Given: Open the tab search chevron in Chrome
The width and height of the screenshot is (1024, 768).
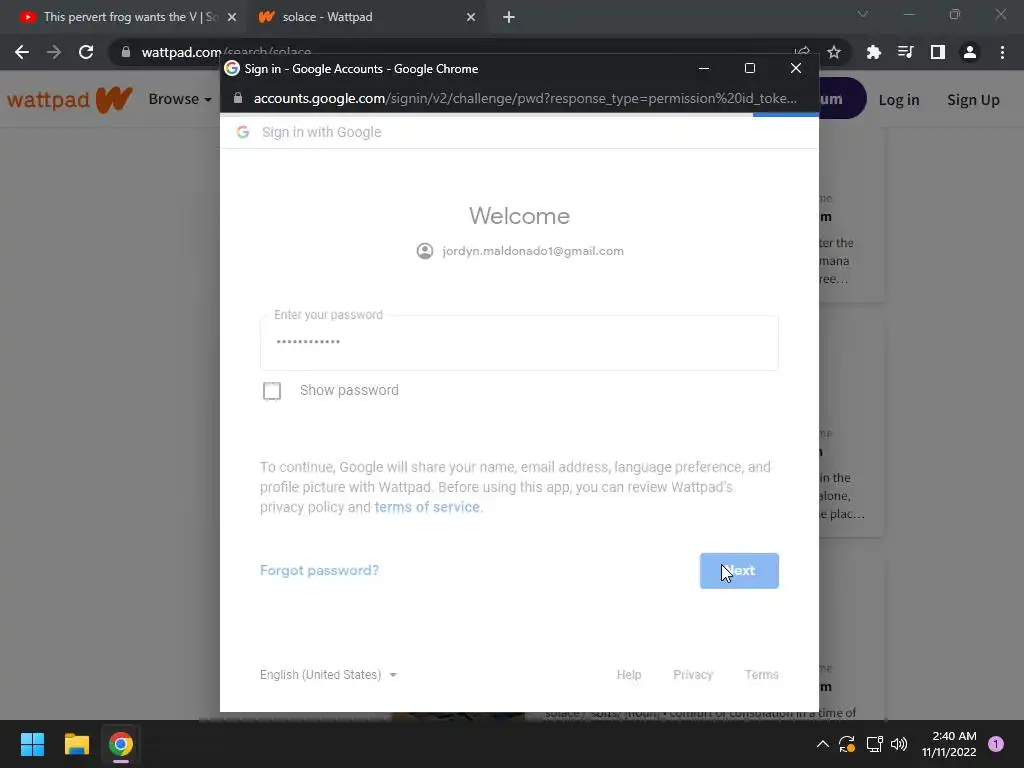Looking at the screenshot, I should pyautogui.click(x=863, y=14).
